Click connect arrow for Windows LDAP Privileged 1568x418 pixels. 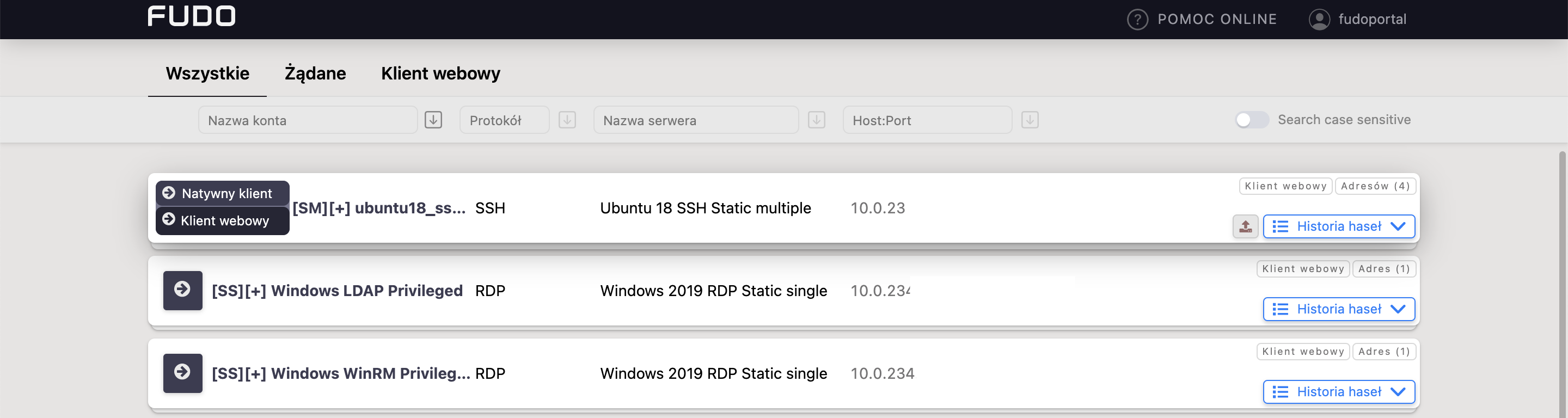click(x=182, y=290)
